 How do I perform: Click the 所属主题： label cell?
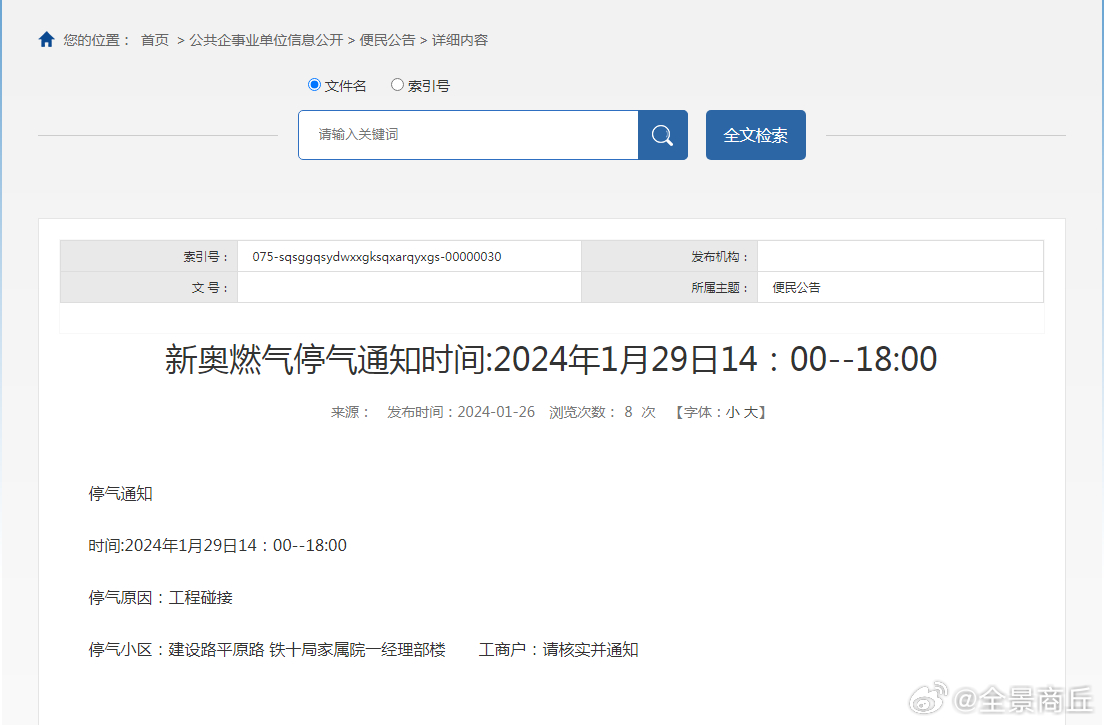670,287
